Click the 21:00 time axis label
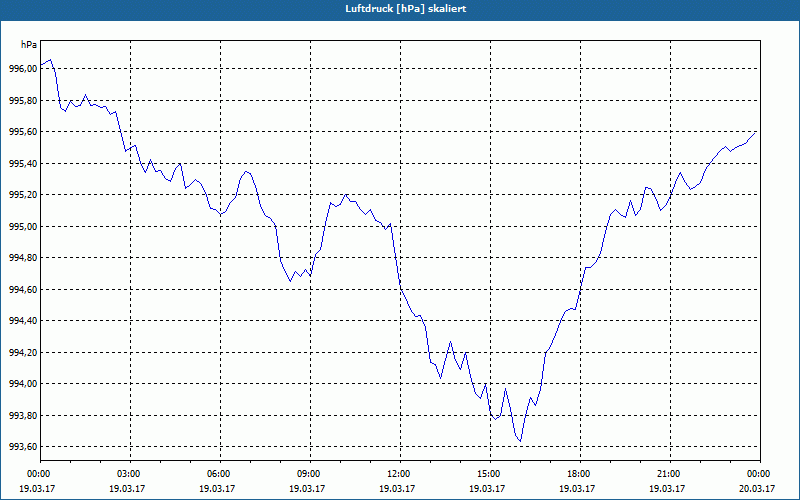This screenshot has width=800, height=500. tap(670, 473)
